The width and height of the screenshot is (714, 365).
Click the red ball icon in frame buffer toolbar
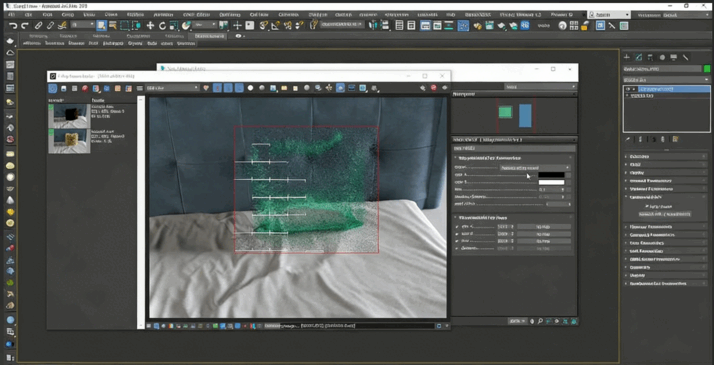point(85,88)
